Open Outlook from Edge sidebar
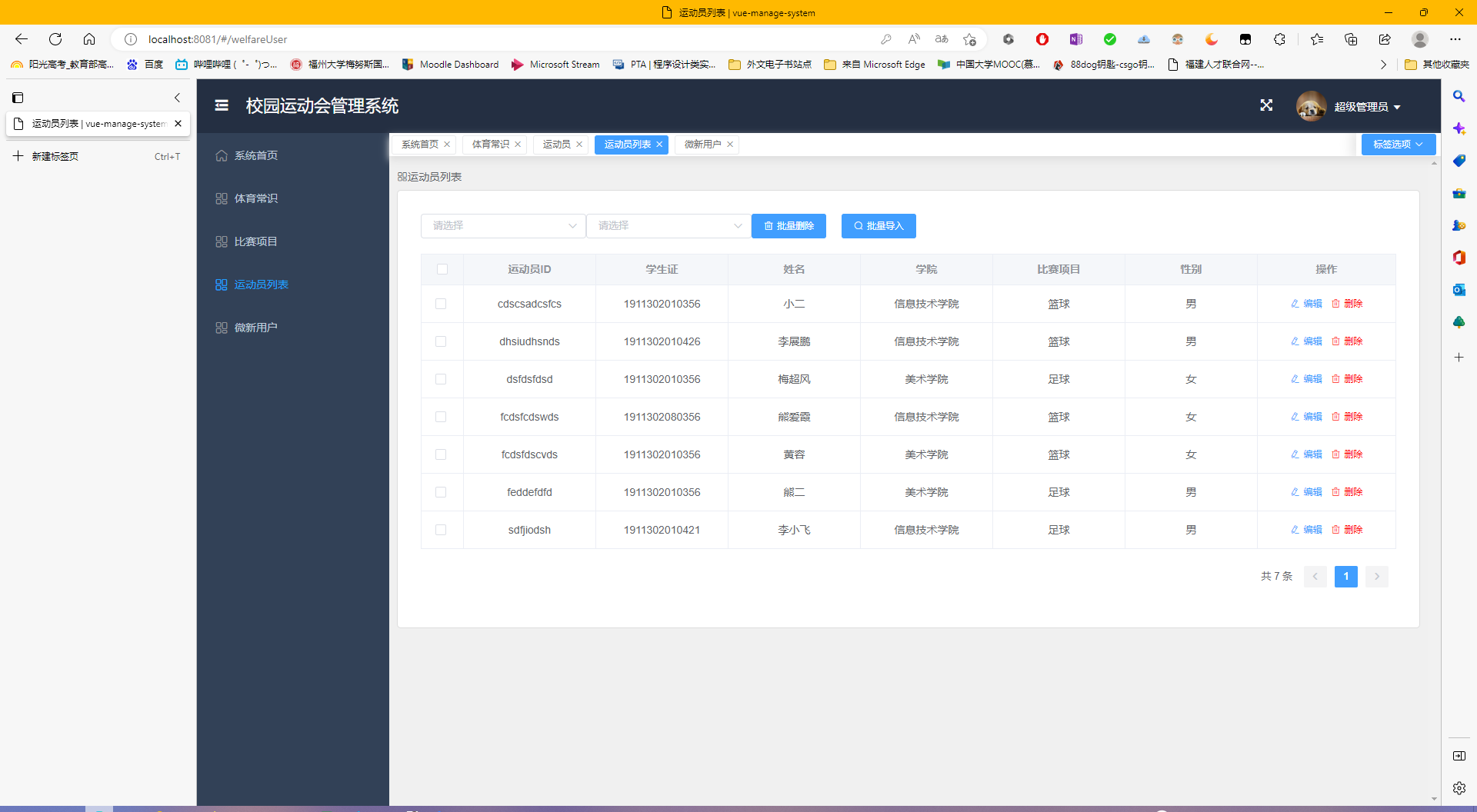This screenshot has width=1477, height=812. (x=1459, y=290)
